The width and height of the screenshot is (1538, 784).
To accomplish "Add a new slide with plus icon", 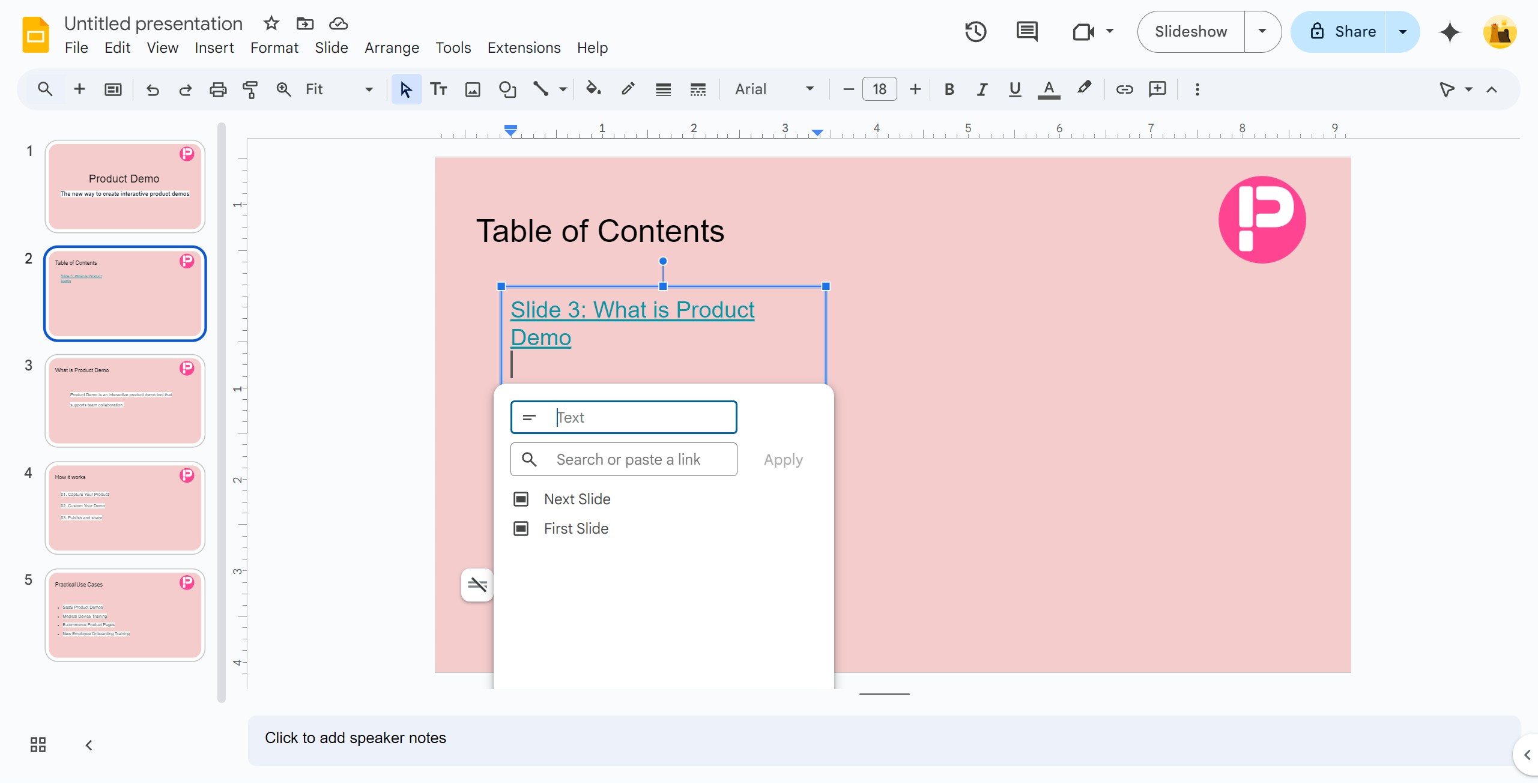I will click(x=79, y=89).
